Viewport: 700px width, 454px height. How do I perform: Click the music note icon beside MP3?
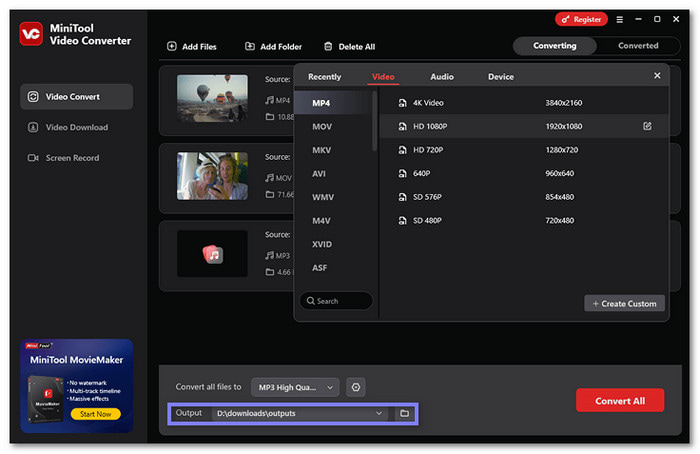[x=269, y=255]
